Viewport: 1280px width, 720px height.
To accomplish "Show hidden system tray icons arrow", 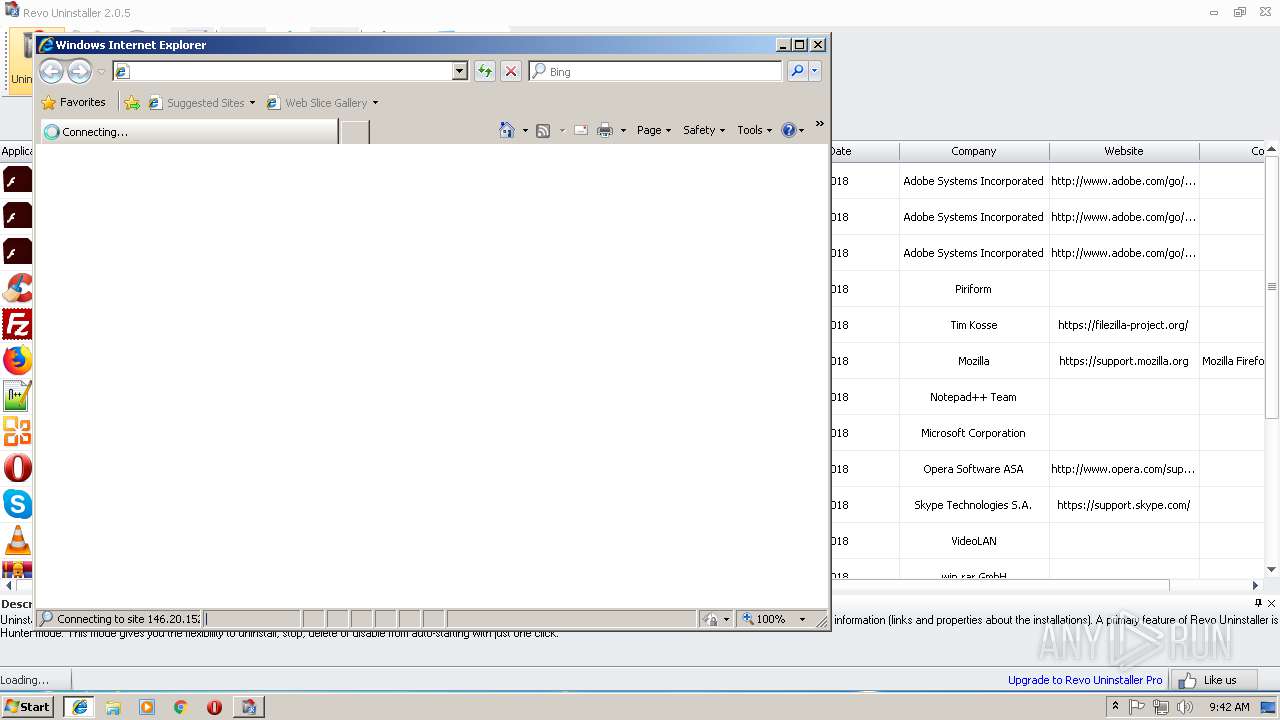I will pos(1115,707).
